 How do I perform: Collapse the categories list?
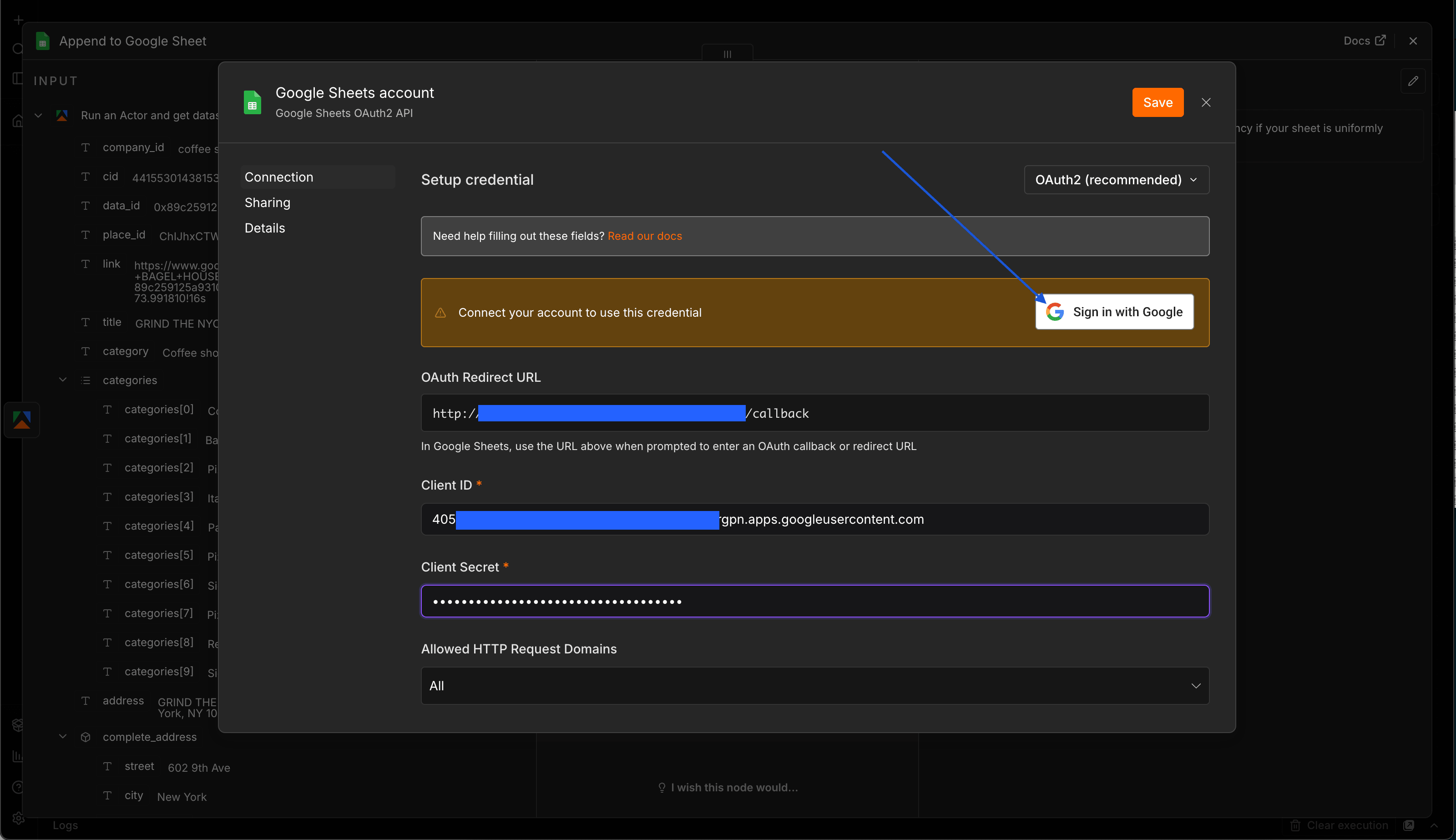click(63, 380)
